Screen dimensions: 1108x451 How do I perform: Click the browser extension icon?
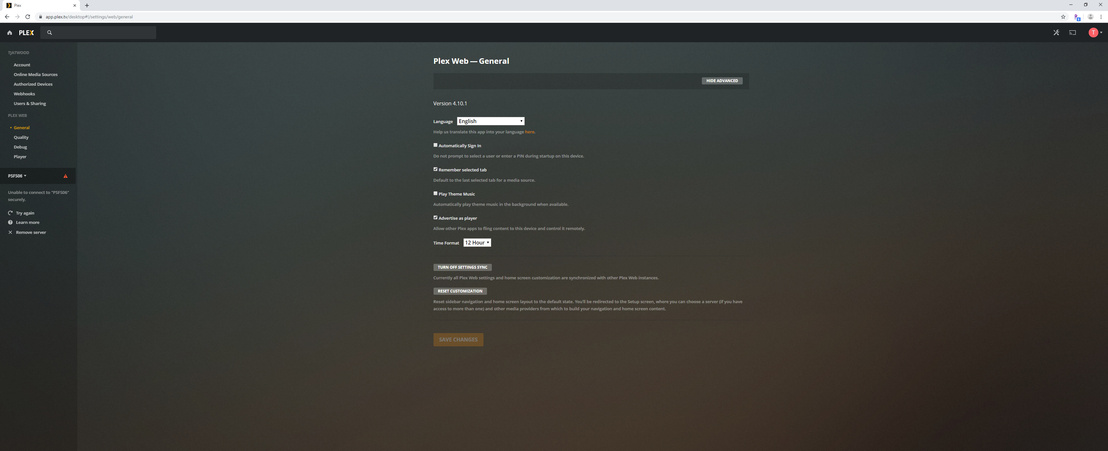pos(1077,16)
